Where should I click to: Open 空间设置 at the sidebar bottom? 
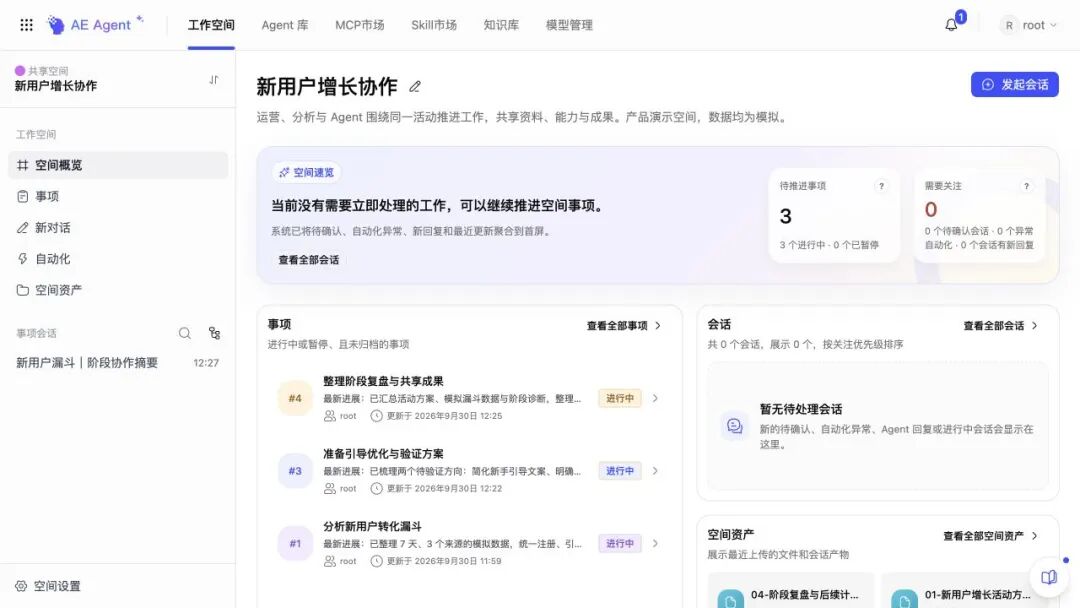tap(48, 586)
